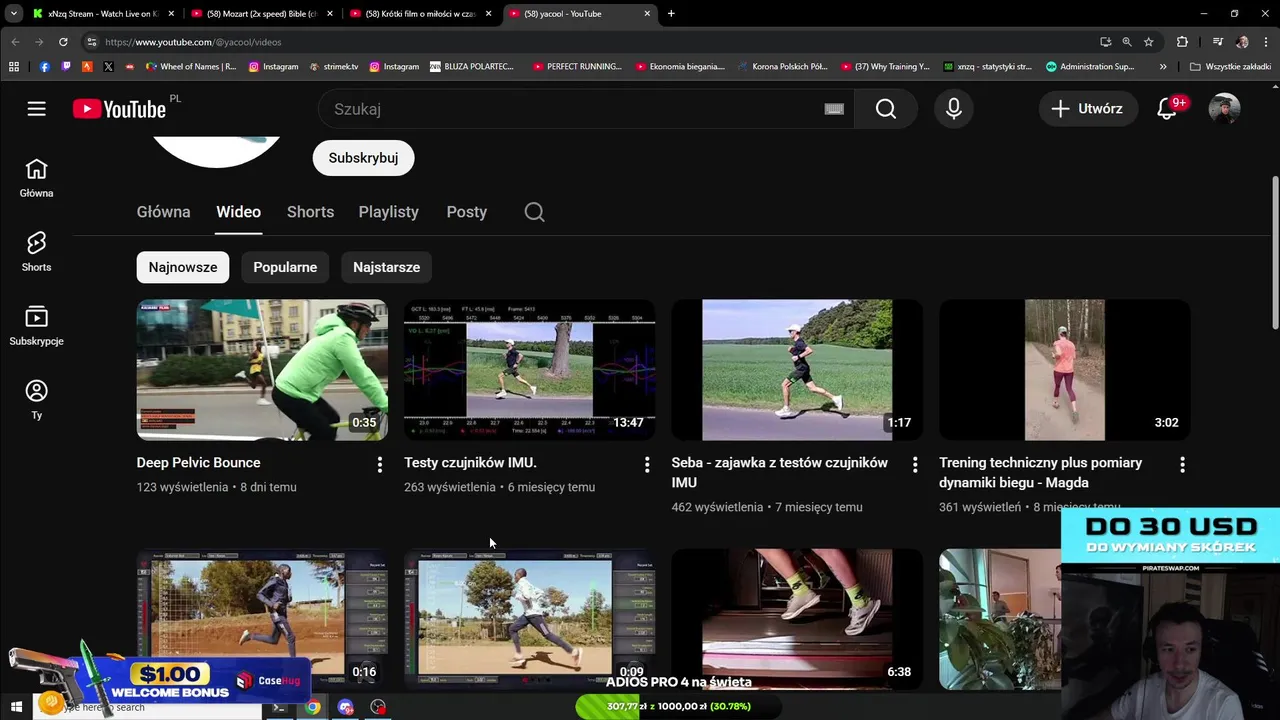1280x720 pixels.
Task: Subscribe with the Subskrybuj button
Action: 363,158
